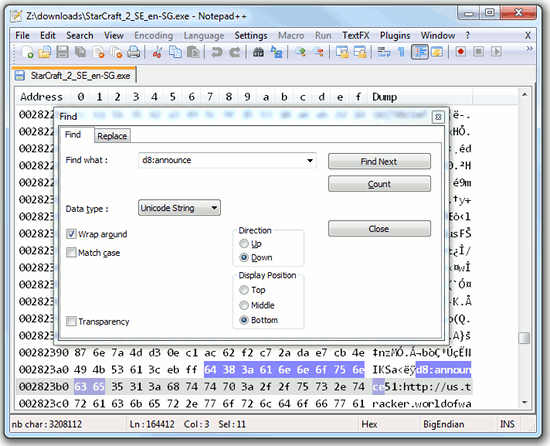Save all files toolbar icon

pos(80,52)
